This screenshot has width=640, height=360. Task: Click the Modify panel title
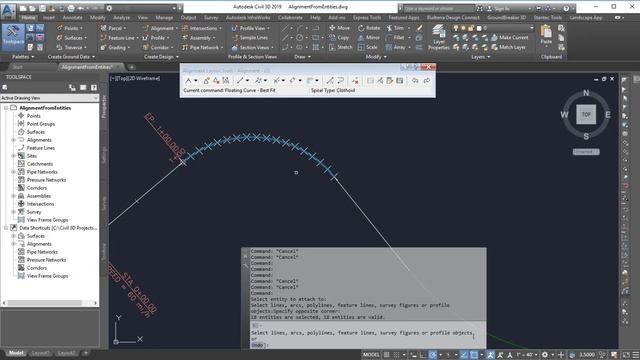[376, 57]
